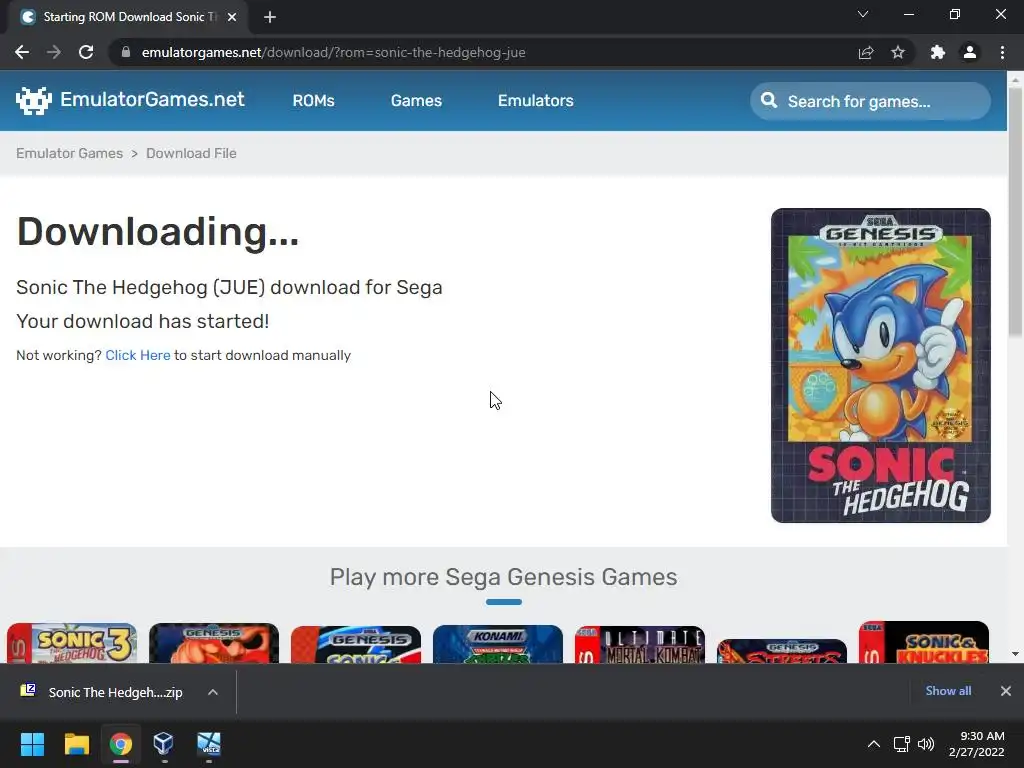
Task: Click the browser forward arrow
Action: [x=54, y=52]
